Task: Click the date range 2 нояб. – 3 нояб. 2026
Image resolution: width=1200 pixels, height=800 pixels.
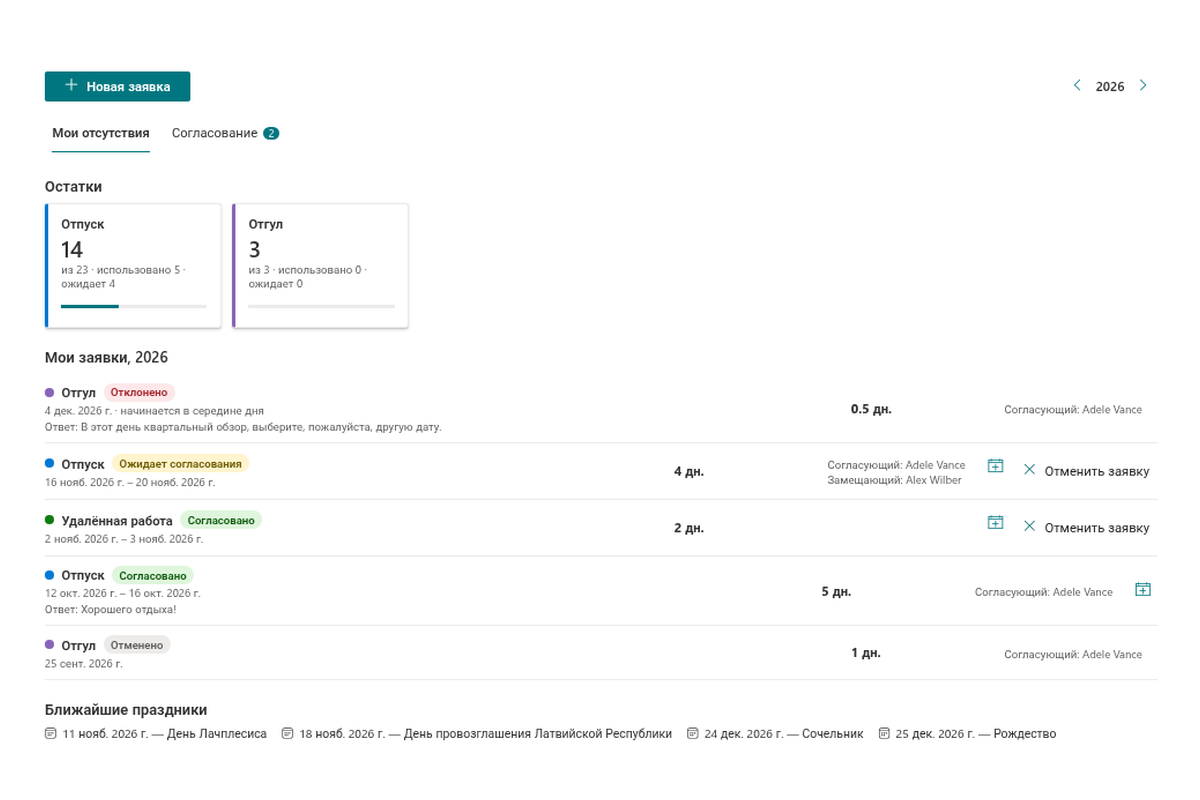Action: 124,539
